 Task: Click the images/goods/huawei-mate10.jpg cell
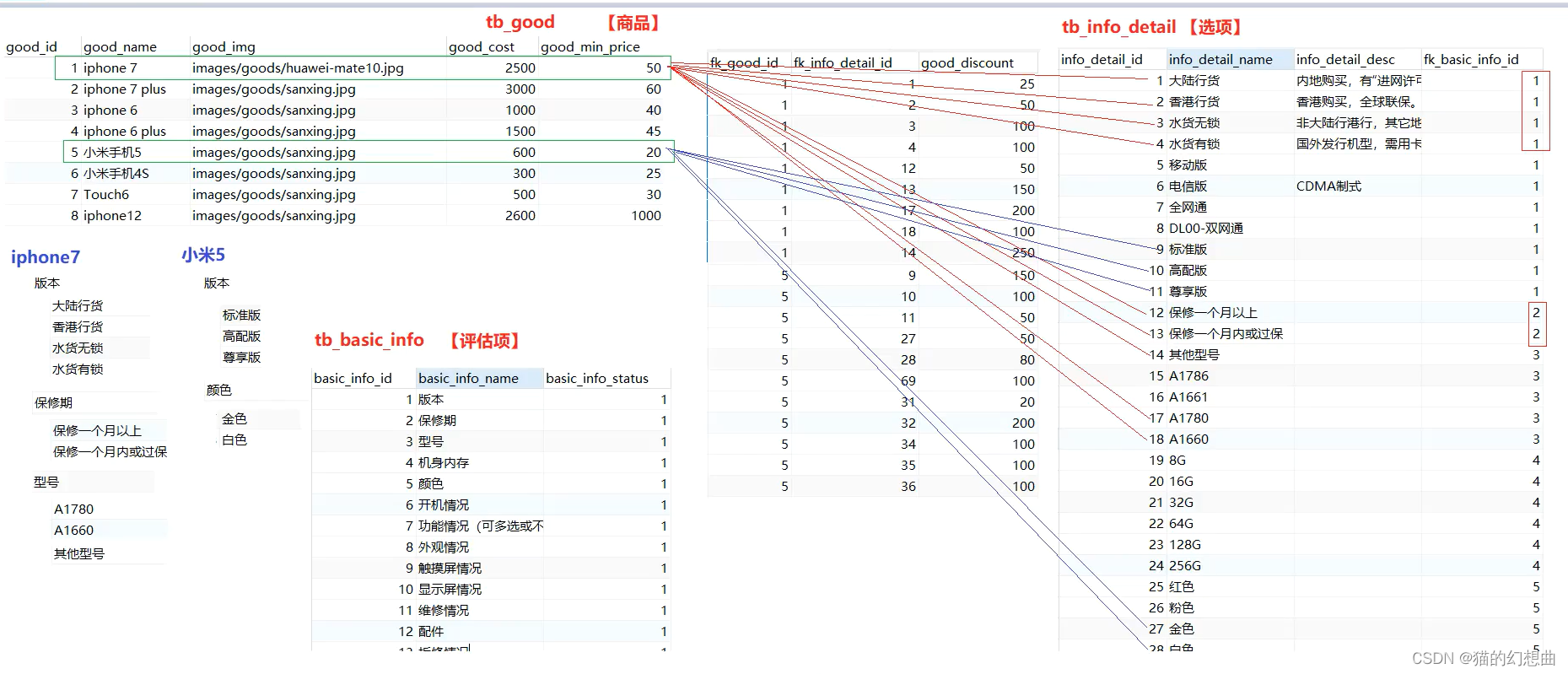point(298,68)
